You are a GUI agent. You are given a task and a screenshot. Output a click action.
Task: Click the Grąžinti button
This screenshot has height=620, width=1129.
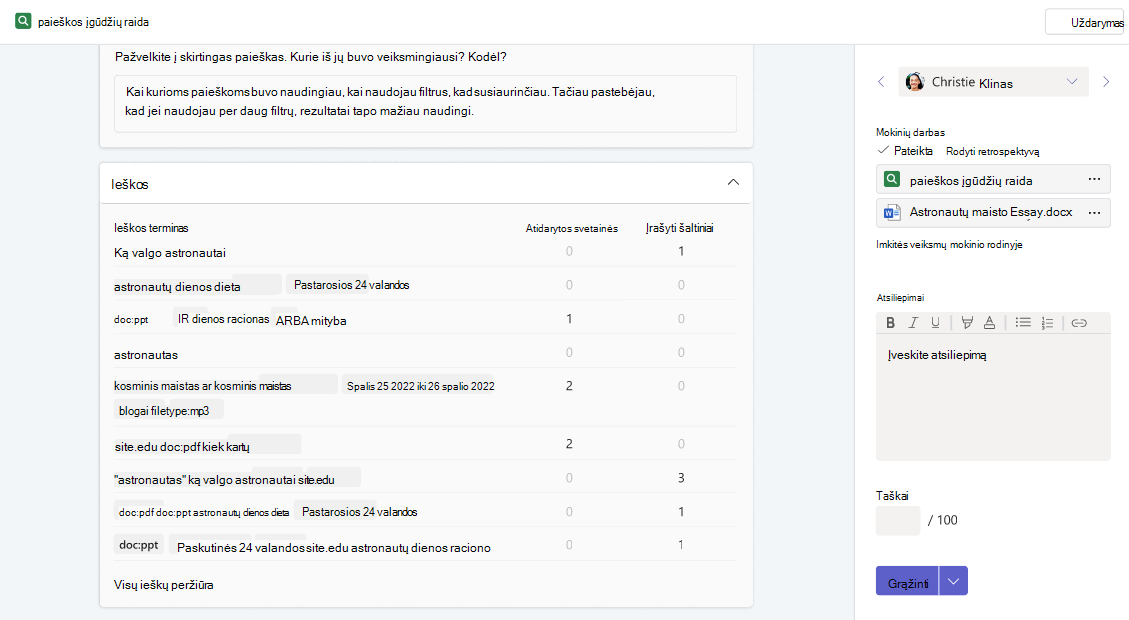point(907,581)
